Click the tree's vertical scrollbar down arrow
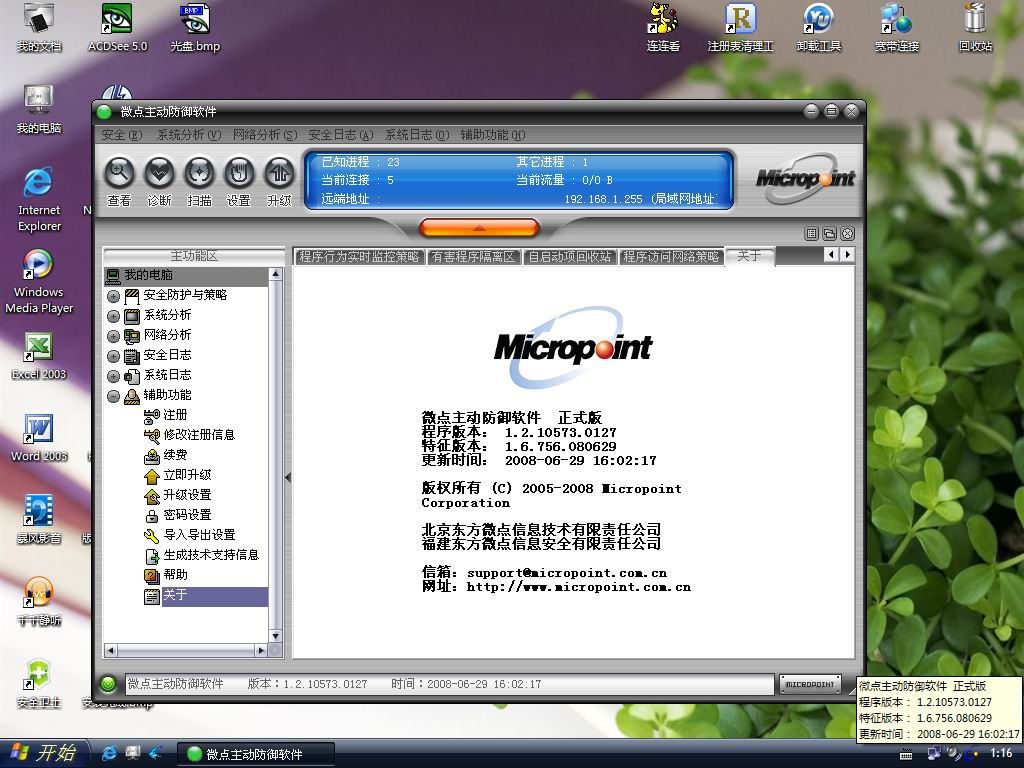Image resolution: width=1024 pixels, height=768 pixels. click(276, 635)
